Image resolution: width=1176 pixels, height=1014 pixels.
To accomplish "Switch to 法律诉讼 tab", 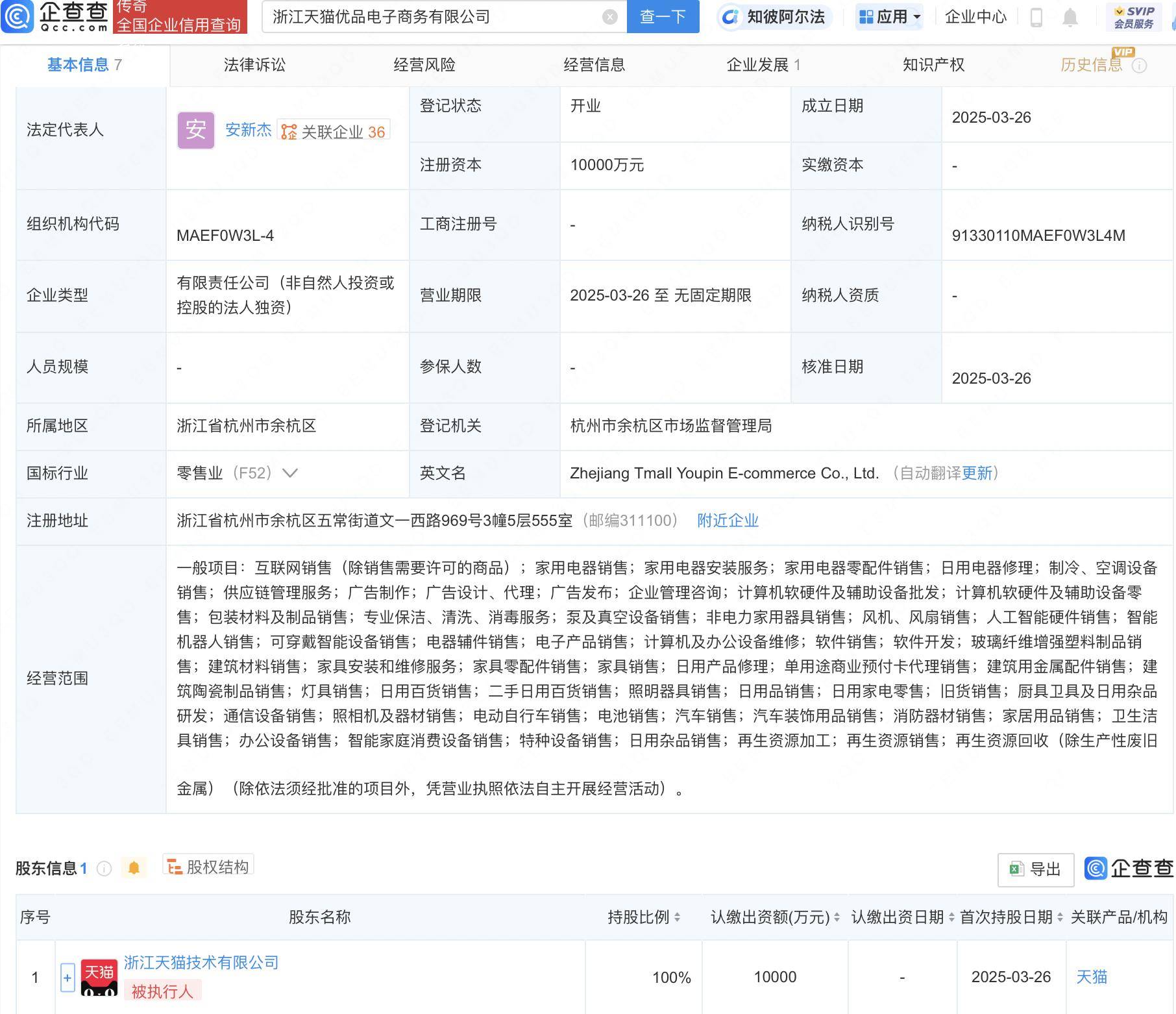I will click(x=254, y=65).
